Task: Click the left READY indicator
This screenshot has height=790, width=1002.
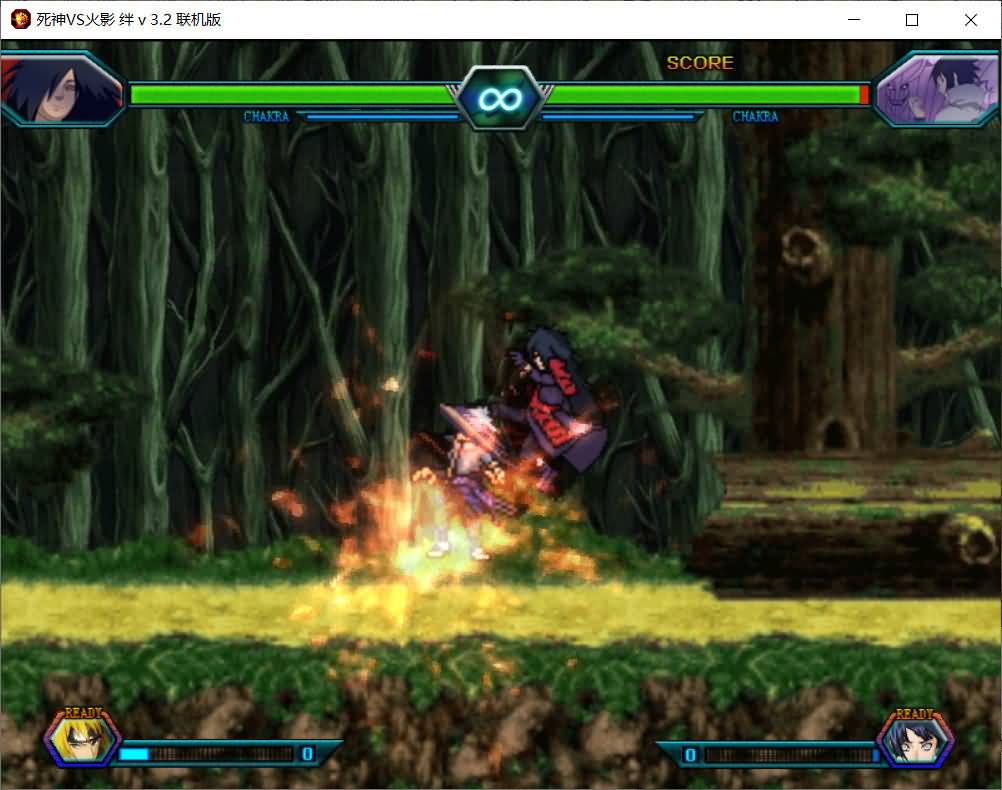Action: (84, 713)
